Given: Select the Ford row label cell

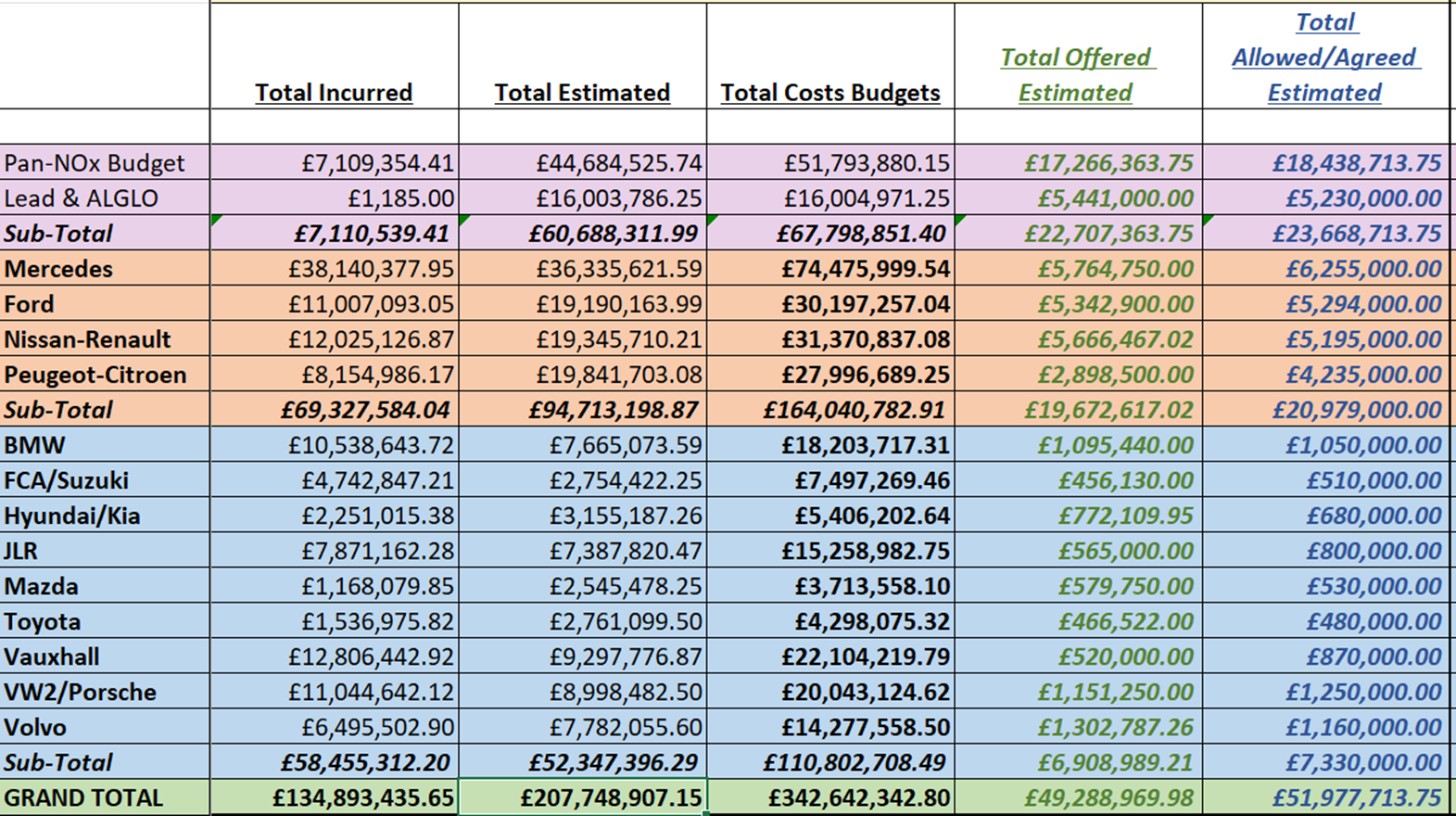Looking at the screenshot, I should [105, 304].
